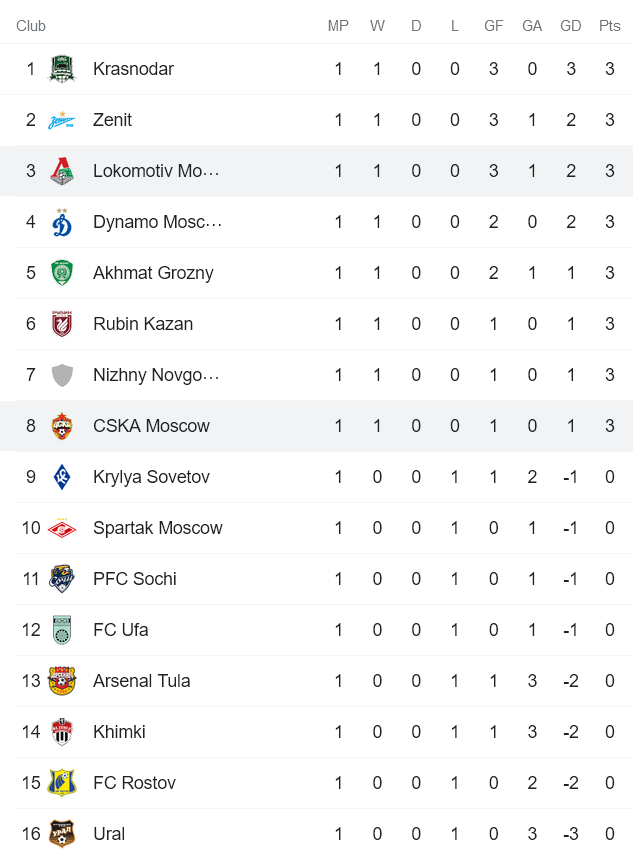The width and height of the screenshot is (633, 867).
Task: Click the Khimki crest icon
Action: click(61, 732)
